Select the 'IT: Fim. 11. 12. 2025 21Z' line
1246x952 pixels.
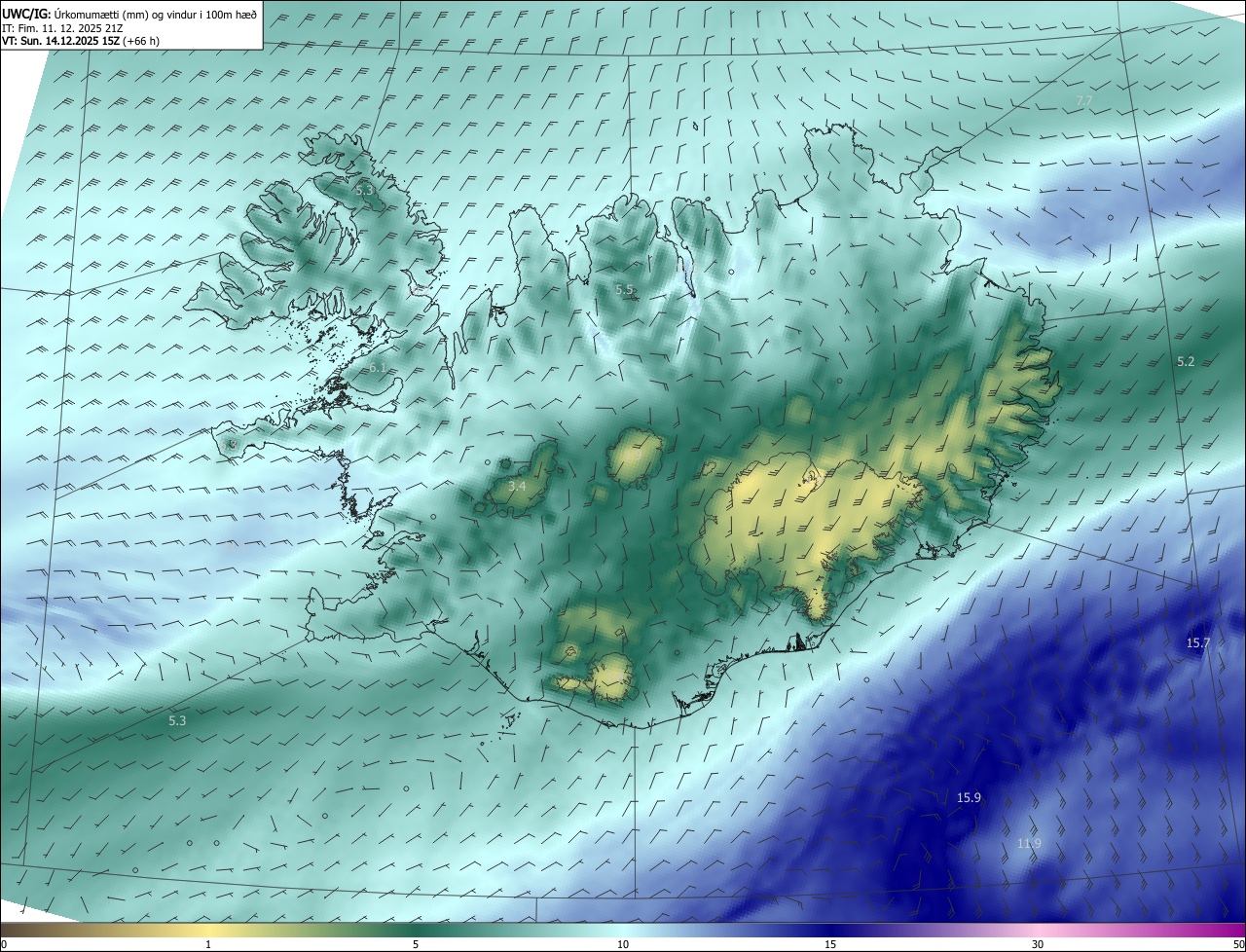62,27
